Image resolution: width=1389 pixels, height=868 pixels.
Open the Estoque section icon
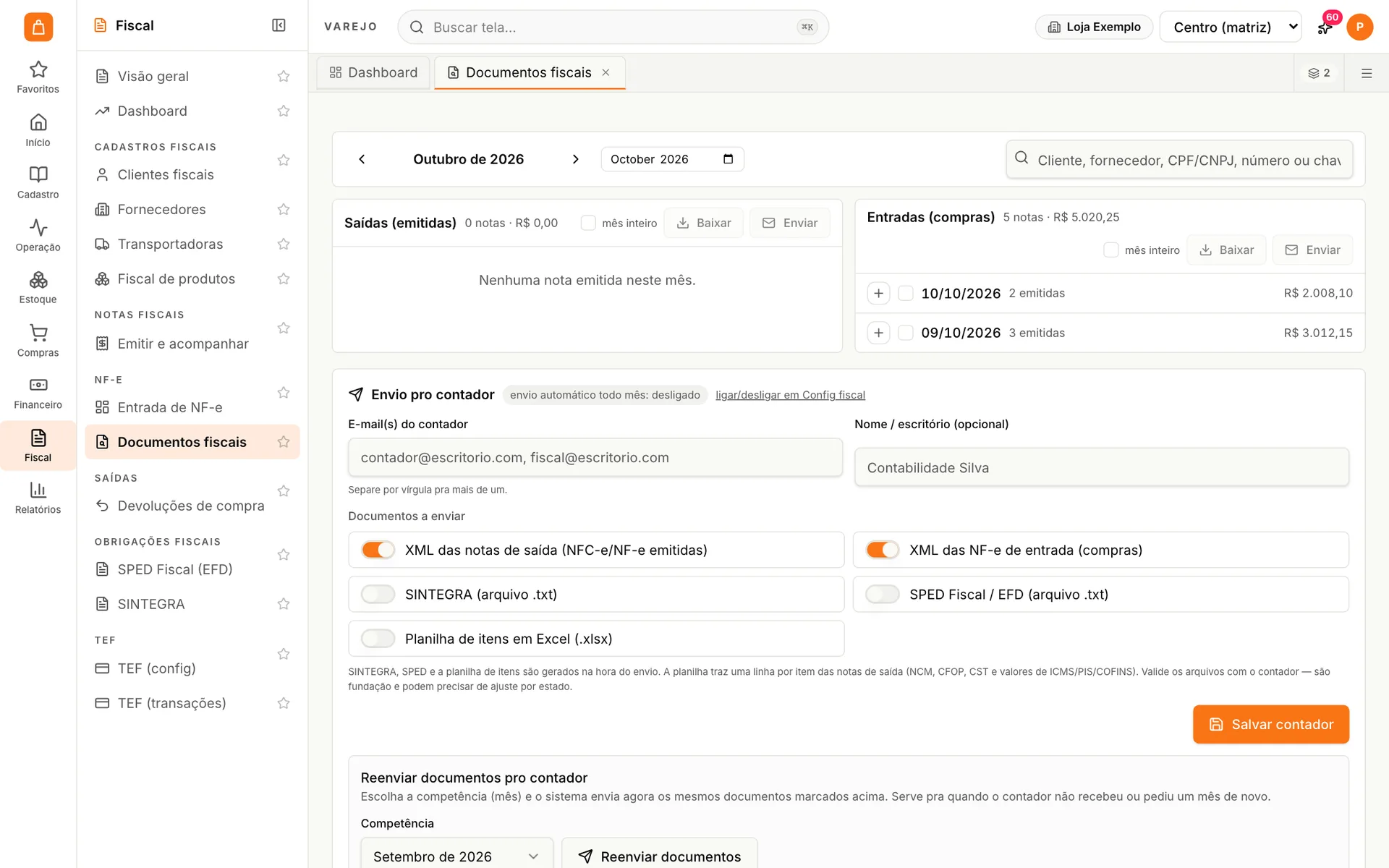tap(38, 287)
